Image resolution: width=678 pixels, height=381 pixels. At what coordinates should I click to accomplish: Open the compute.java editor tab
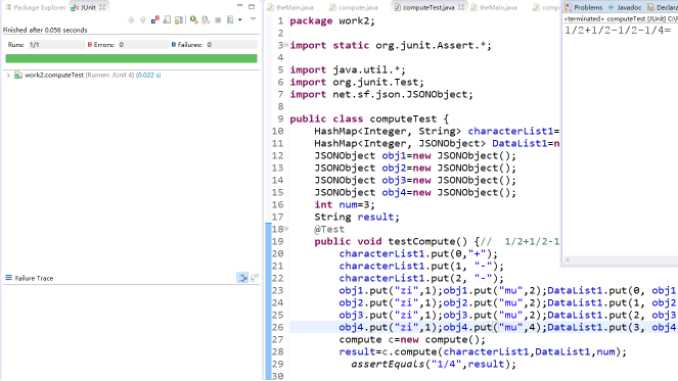(354, 7)
